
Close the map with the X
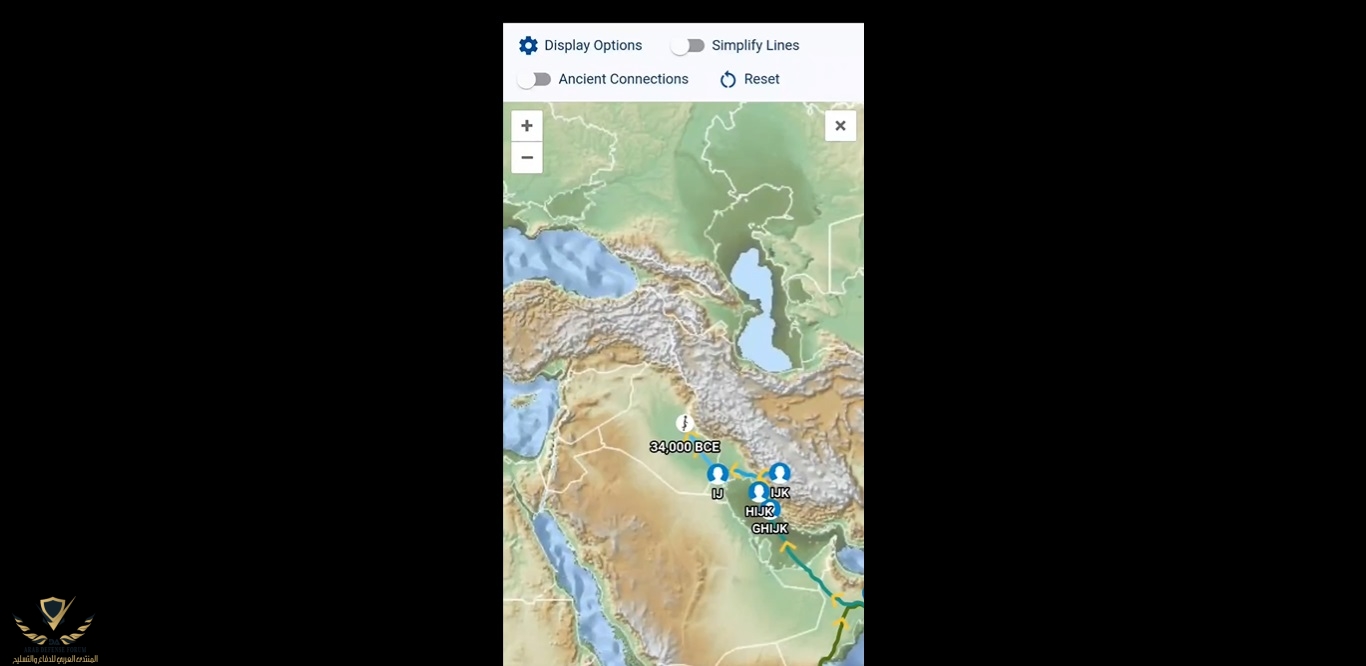840,126
